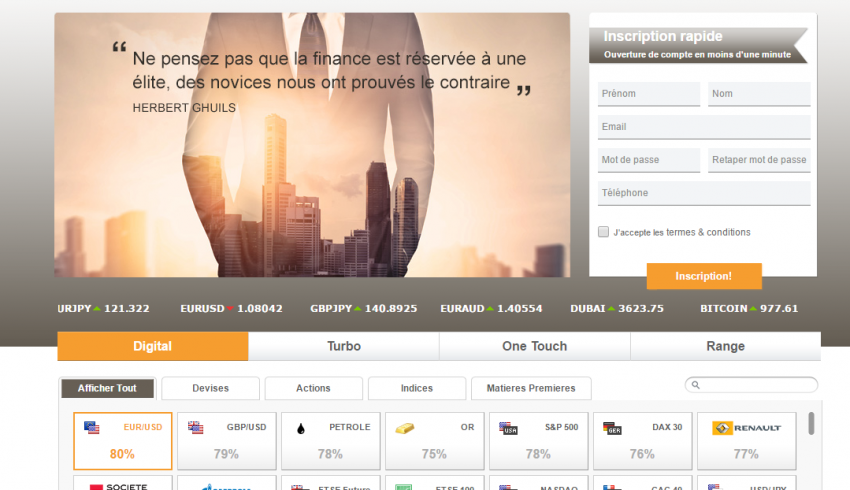Switch to the One Touch tab
The width and height of the screenshot is (850, 490).
pyautogui.click(x=534, y=346)
